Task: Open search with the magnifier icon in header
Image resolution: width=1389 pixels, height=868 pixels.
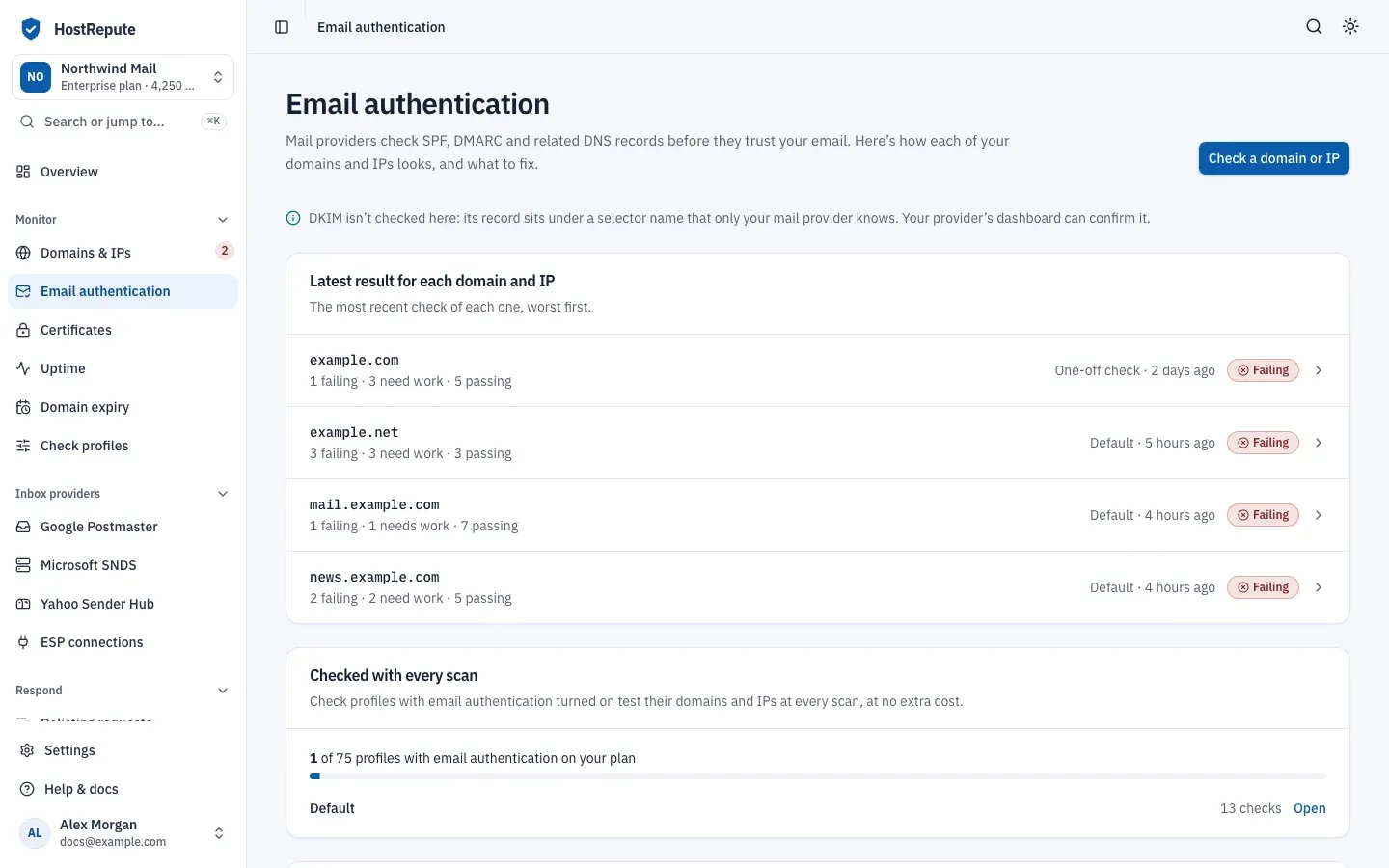Action: point(1314,27)
